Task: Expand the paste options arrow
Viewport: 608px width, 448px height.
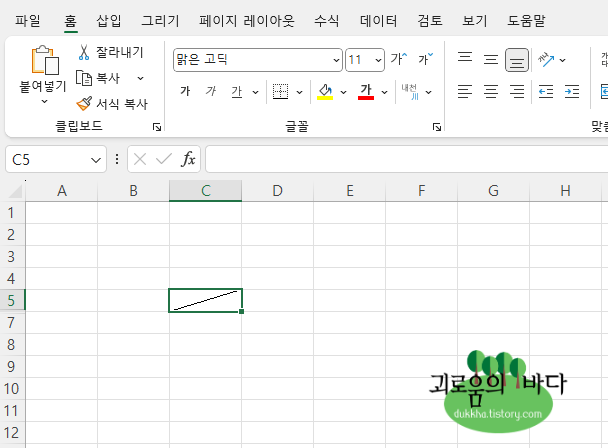Action: coord(45,102)
